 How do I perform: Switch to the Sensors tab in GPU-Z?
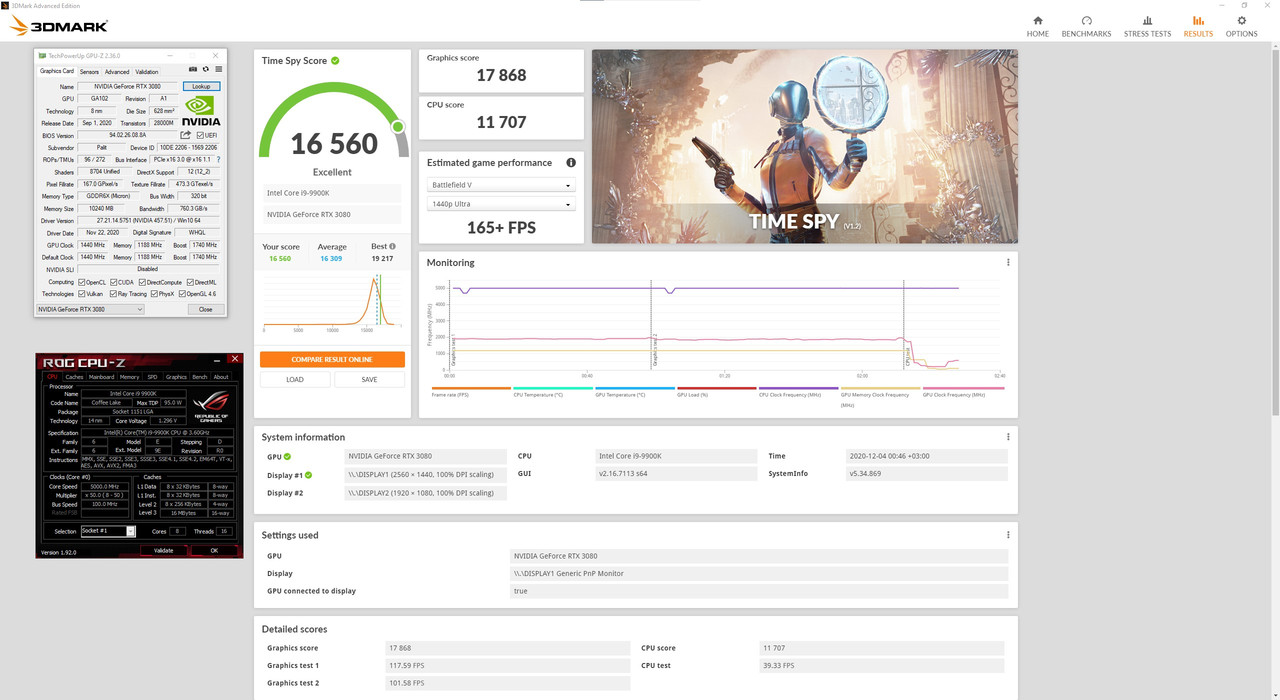(89, 72)
